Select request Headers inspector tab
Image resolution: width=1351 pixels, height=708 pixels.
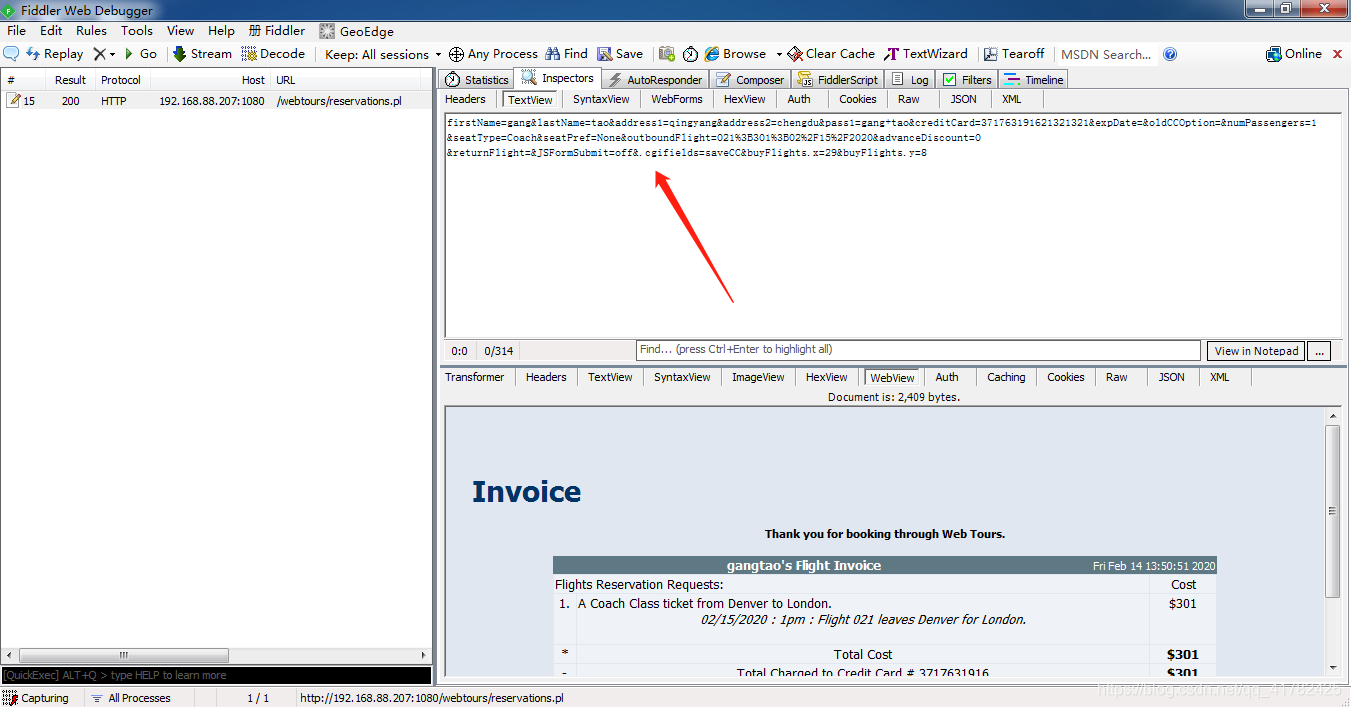[465, 99]
